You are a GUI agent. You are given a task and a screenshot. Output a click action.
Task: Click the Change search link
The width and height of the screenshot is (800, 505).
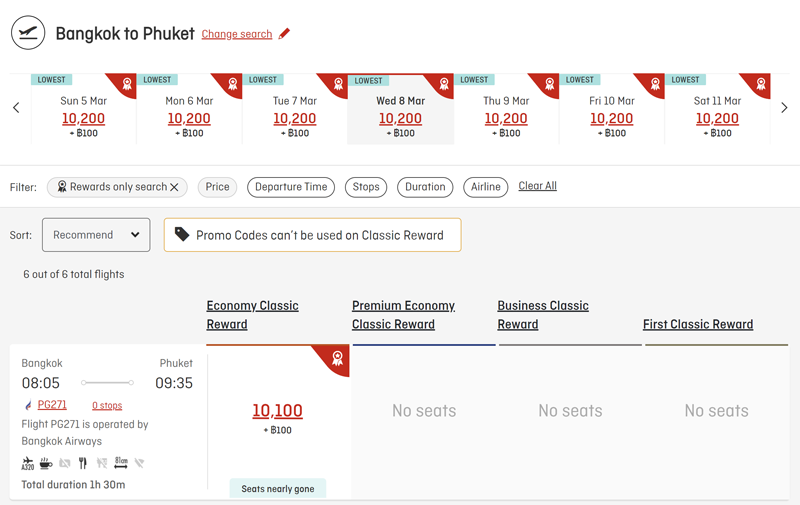coord(237,34)
